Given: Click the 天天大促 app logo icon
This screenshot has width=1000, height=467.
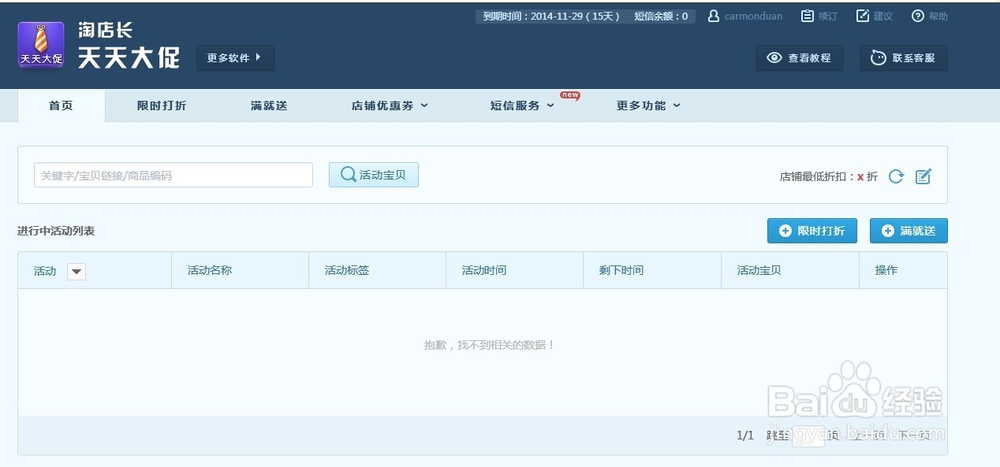Looking at the screenshot, I should coord(41,45).
